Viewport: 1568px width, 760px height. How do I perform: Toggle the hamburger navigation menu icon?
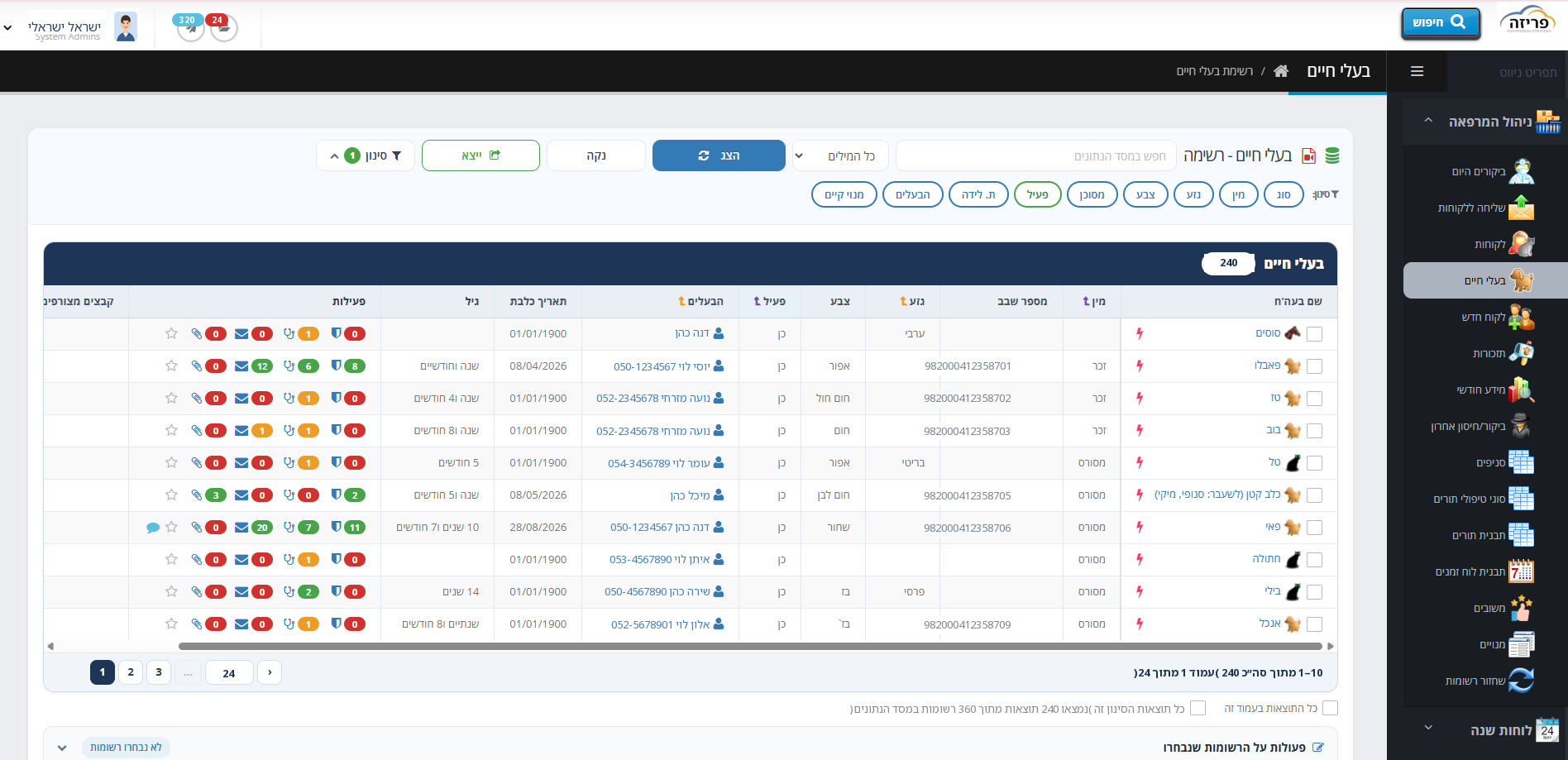[1417, 72]
